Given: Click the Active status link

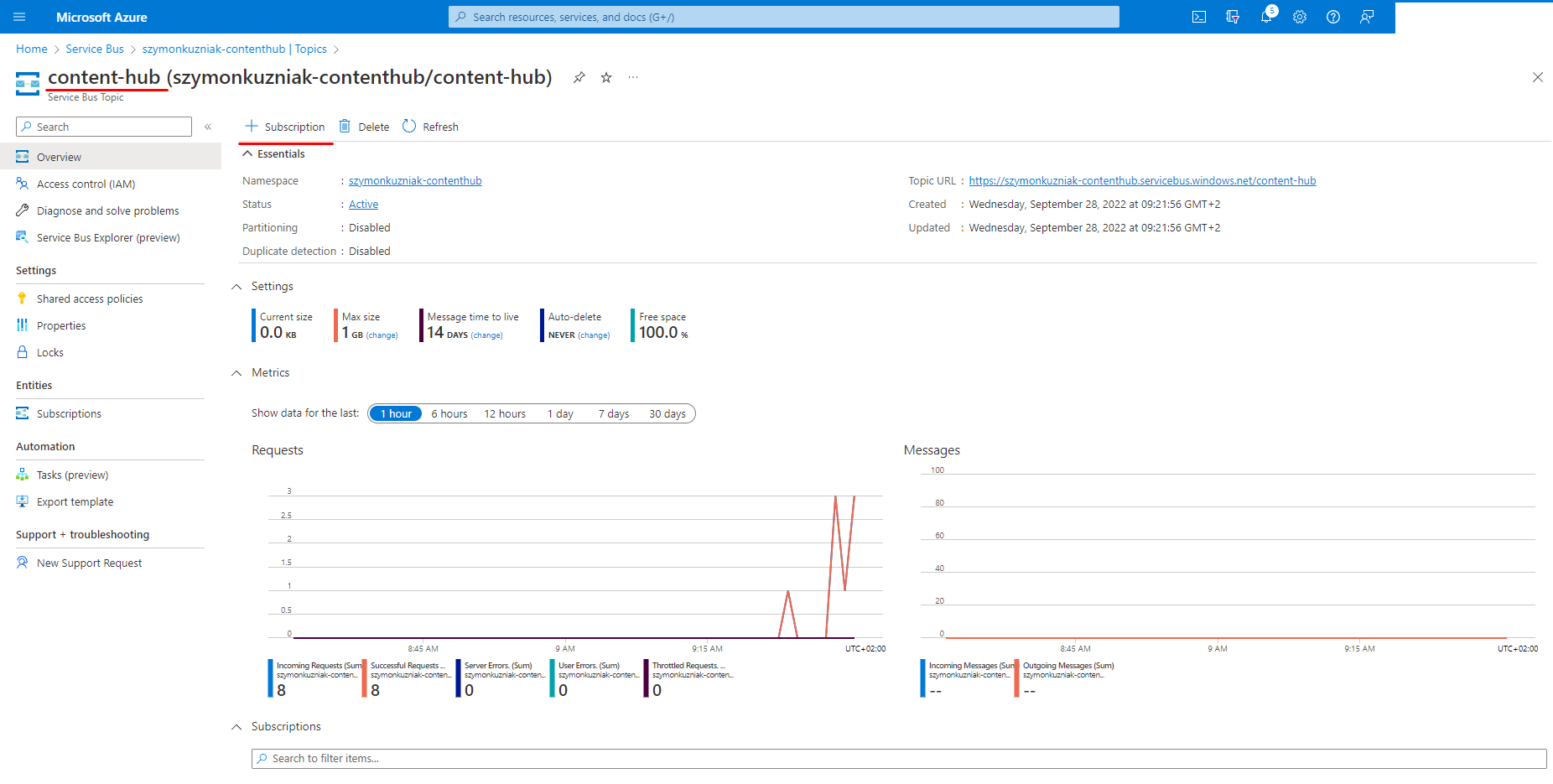Looking at the screenshot, I should coord(364,204).
